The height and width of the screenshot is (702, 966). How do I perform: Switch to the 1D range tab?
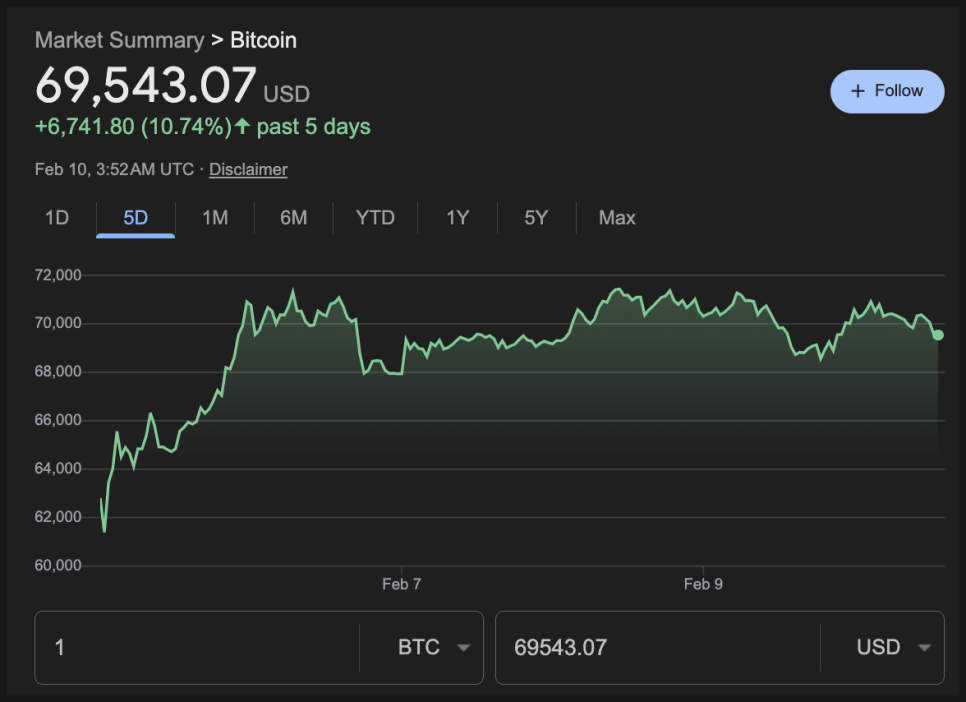pyautogui.click(x=57, y=217)
